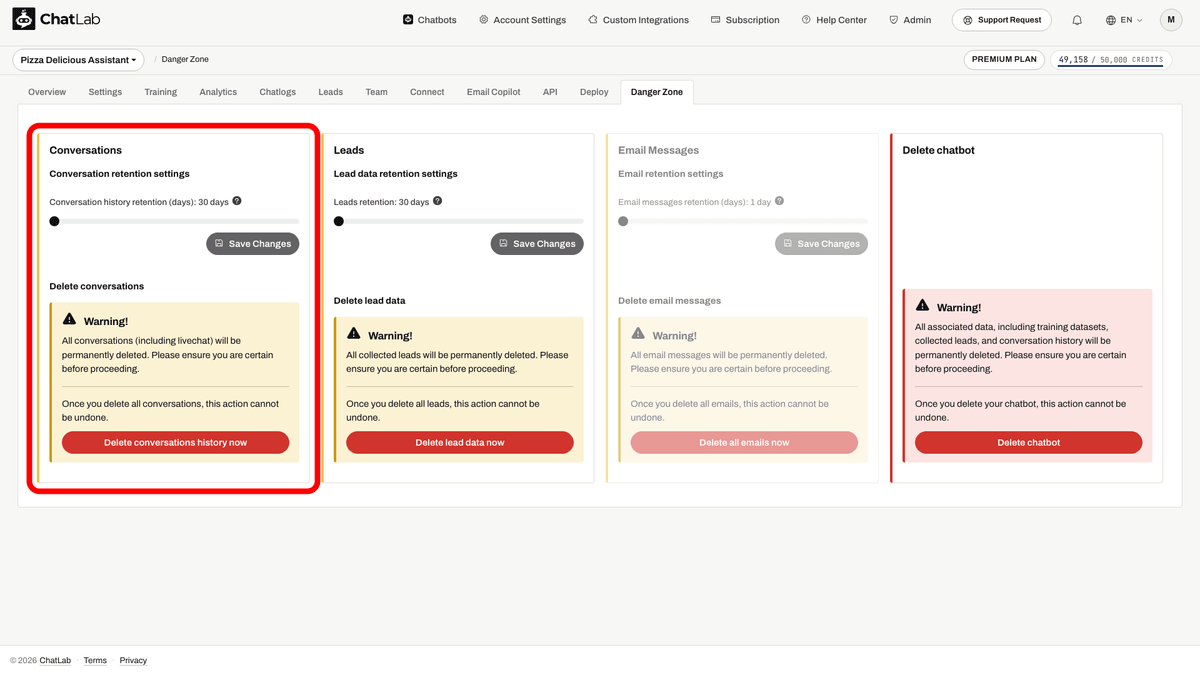Switch to the Team tab
Screen dimensions: 1200x675
[376, 92]
